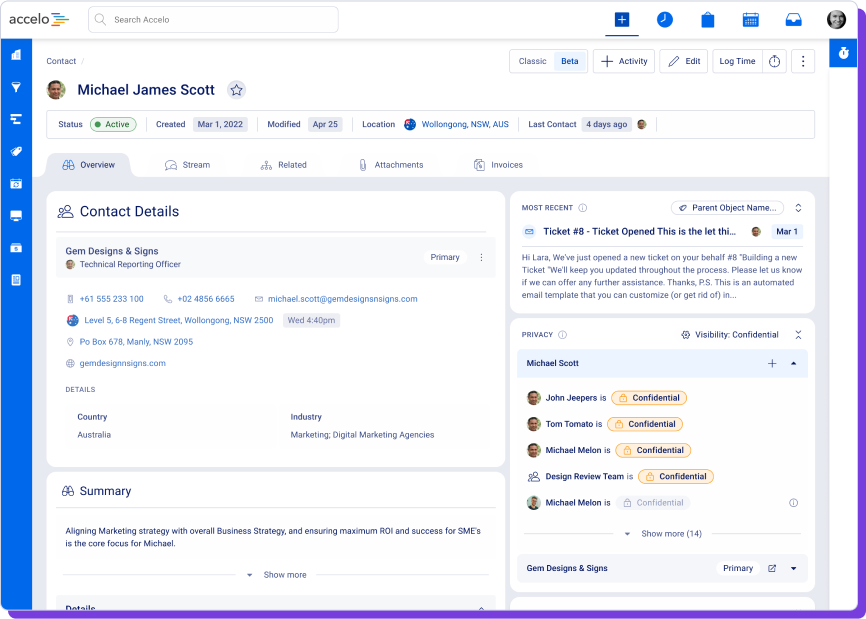
Task: Click the Edit button
Action: (x=684, y=61)
